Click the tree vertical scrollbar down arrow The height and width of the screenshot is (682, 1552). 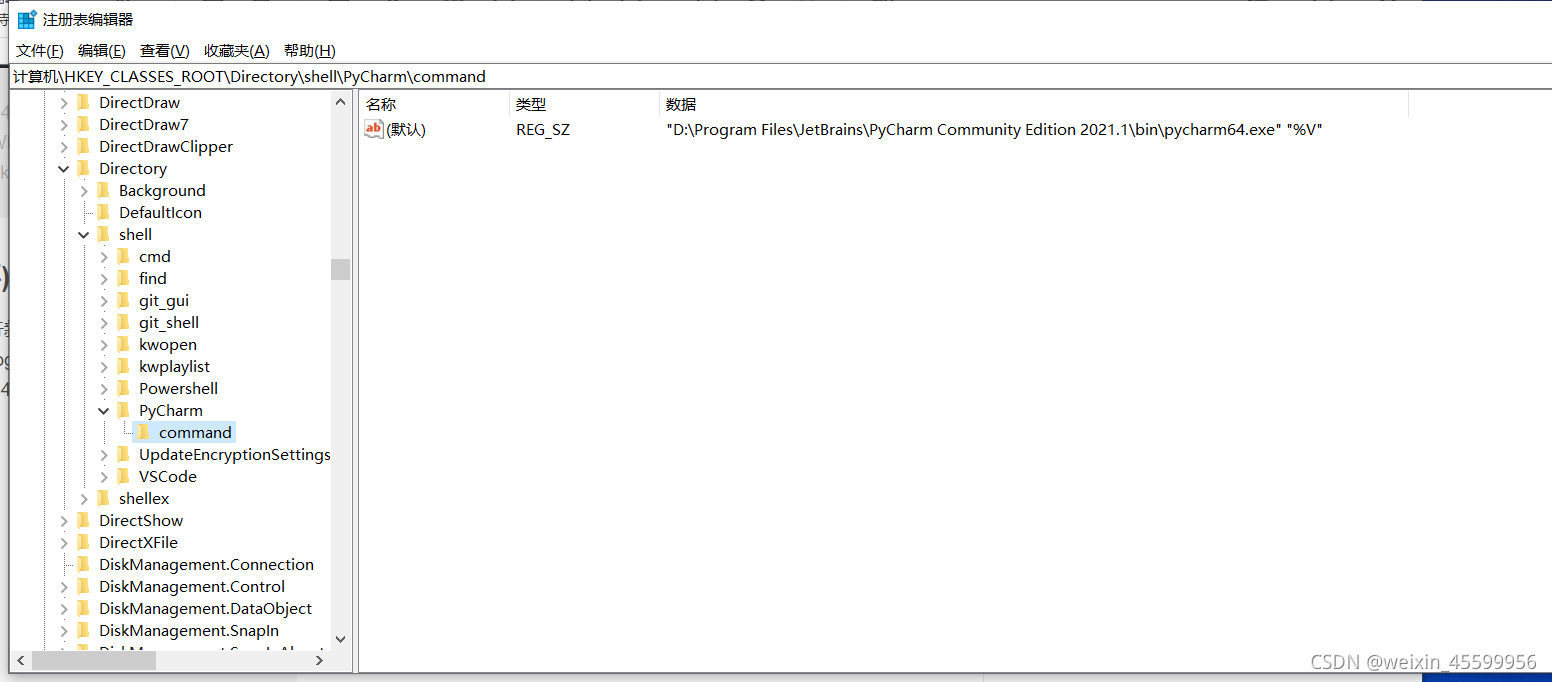pos(340,639)
